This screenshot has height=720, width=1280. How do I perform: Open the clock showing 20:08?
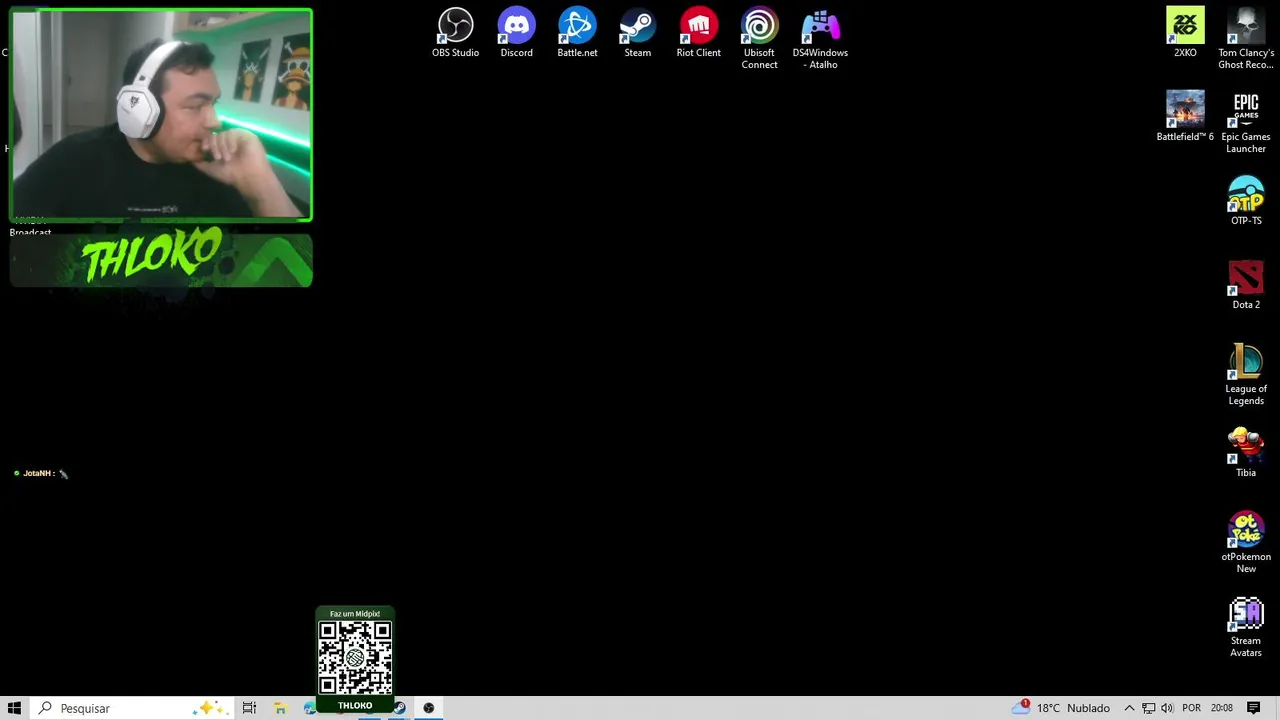click(1221, 708)
